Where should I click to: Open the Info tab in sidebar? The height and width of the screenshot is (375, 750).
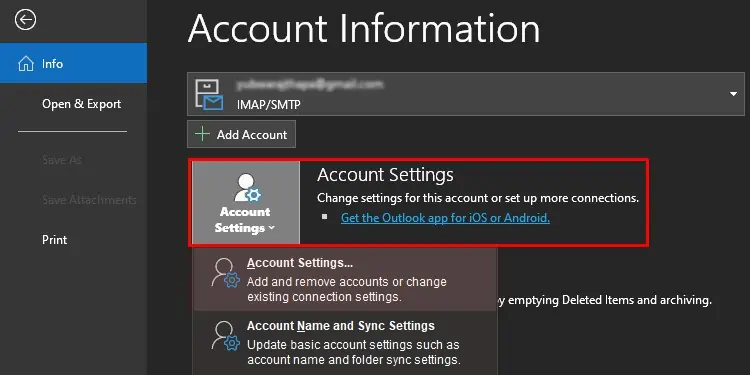[x=73, y=63]
